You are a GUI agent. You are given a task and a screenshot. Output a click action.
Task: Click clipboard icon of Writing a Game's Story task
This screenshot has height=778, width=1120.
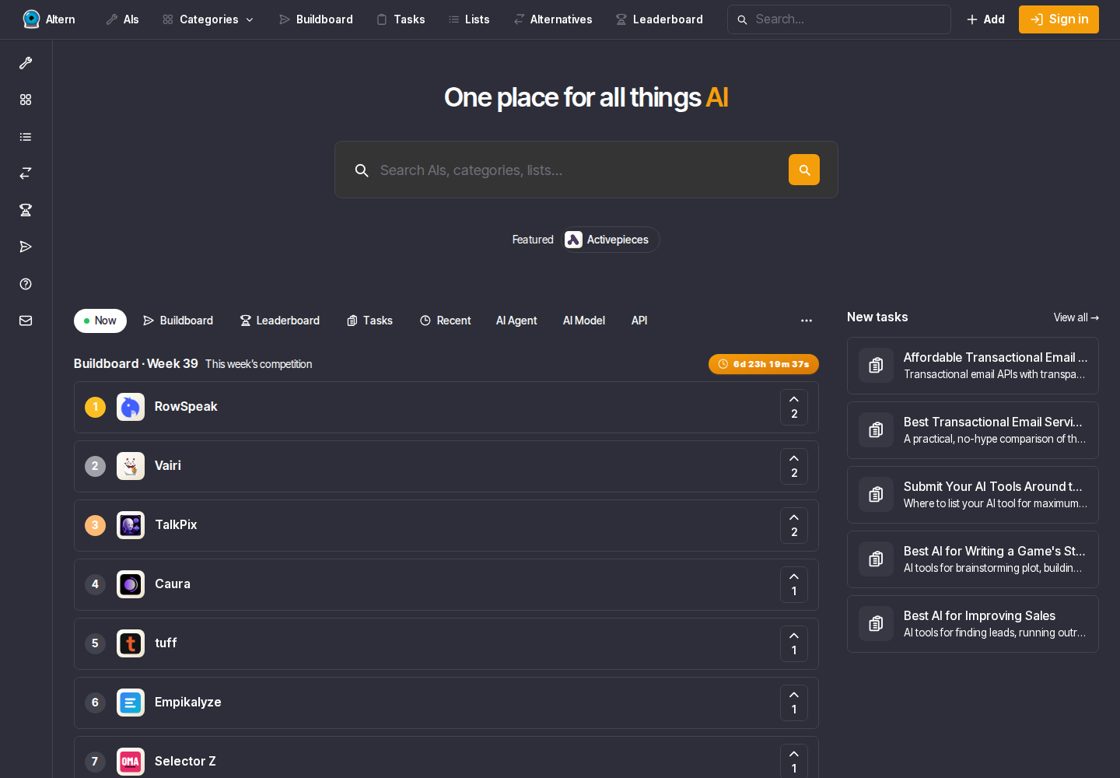coord(876,559)
